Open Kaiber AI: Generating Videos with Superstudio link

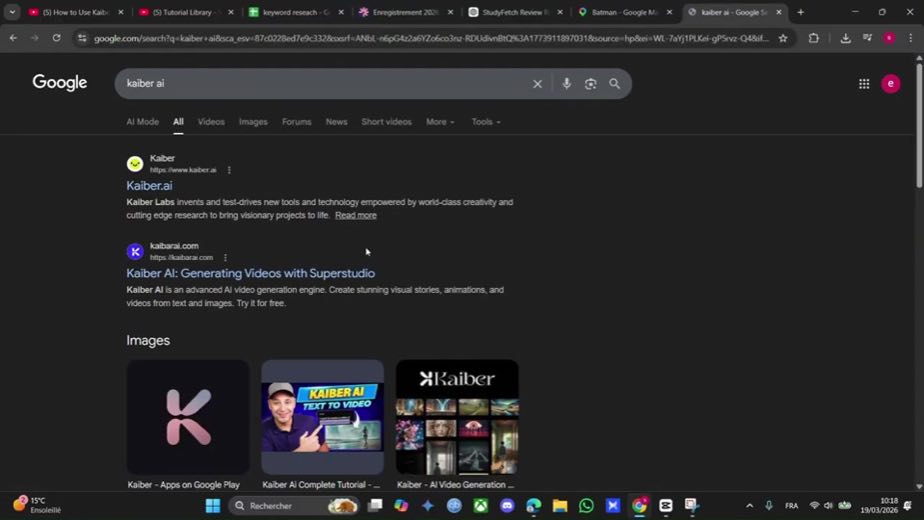point(250,274)
